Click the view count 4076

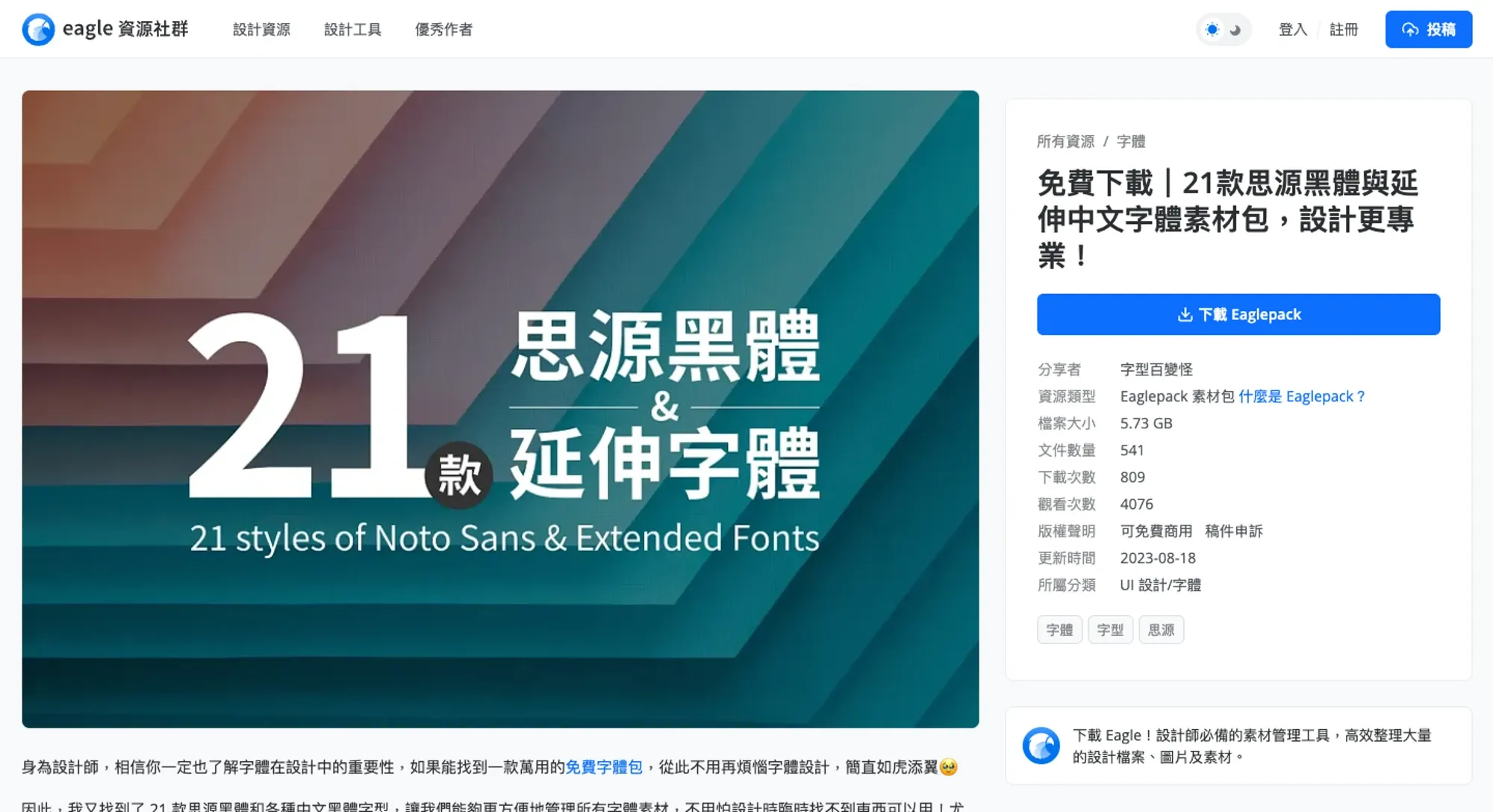tap(1136, 505)
